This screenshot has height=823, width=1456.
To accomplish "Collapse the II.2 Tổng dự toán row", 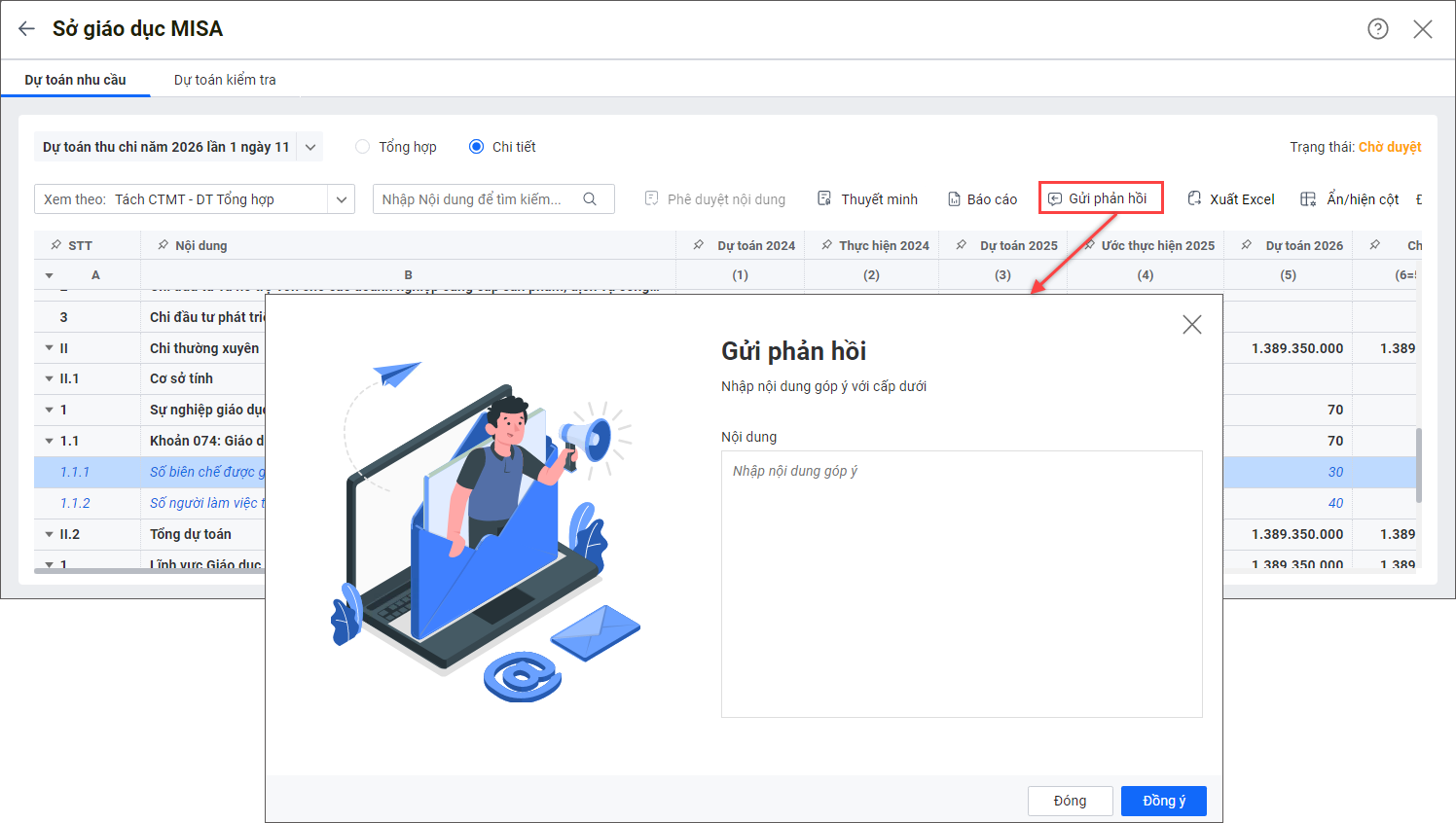I will (x=49, y=534).
